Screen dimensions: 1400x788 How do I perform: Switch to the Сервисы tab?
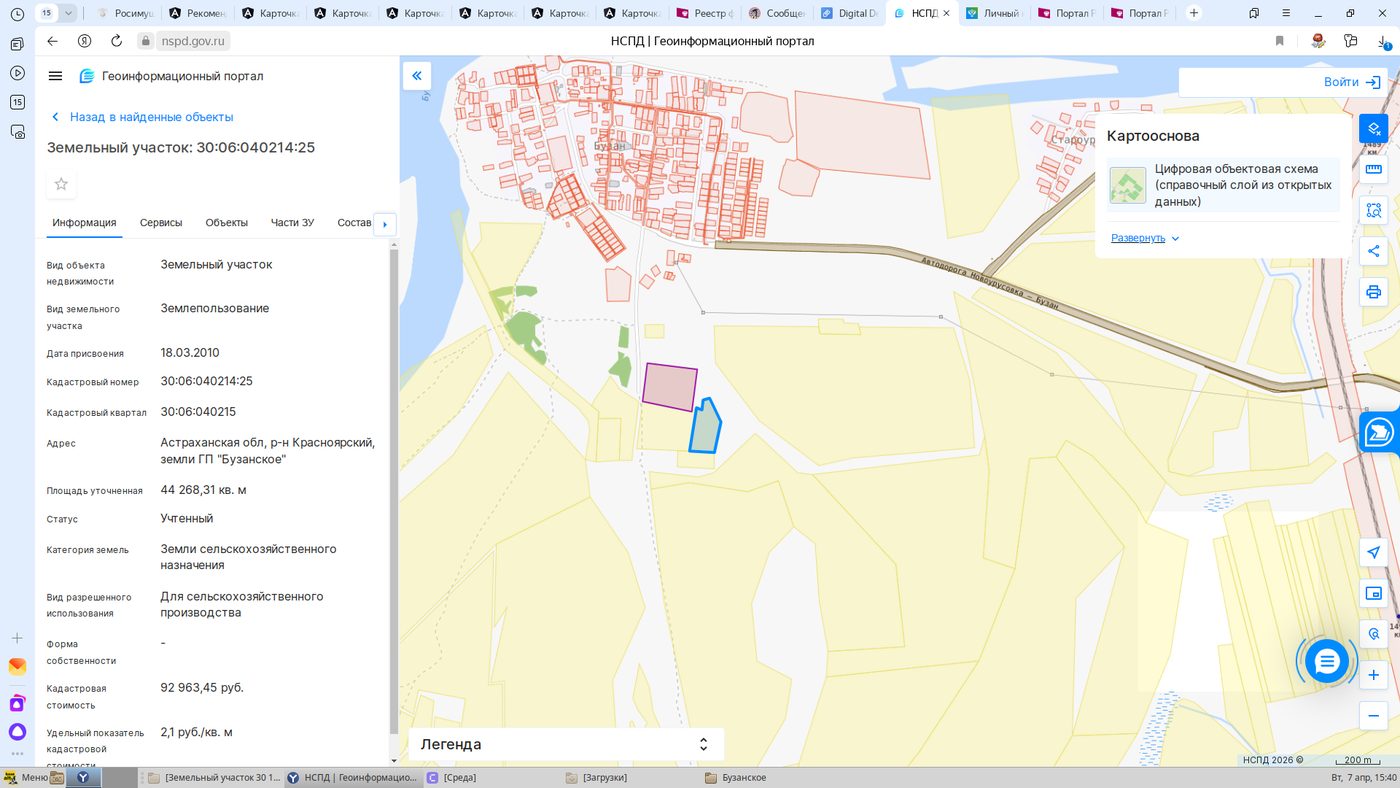click(161, 222)
